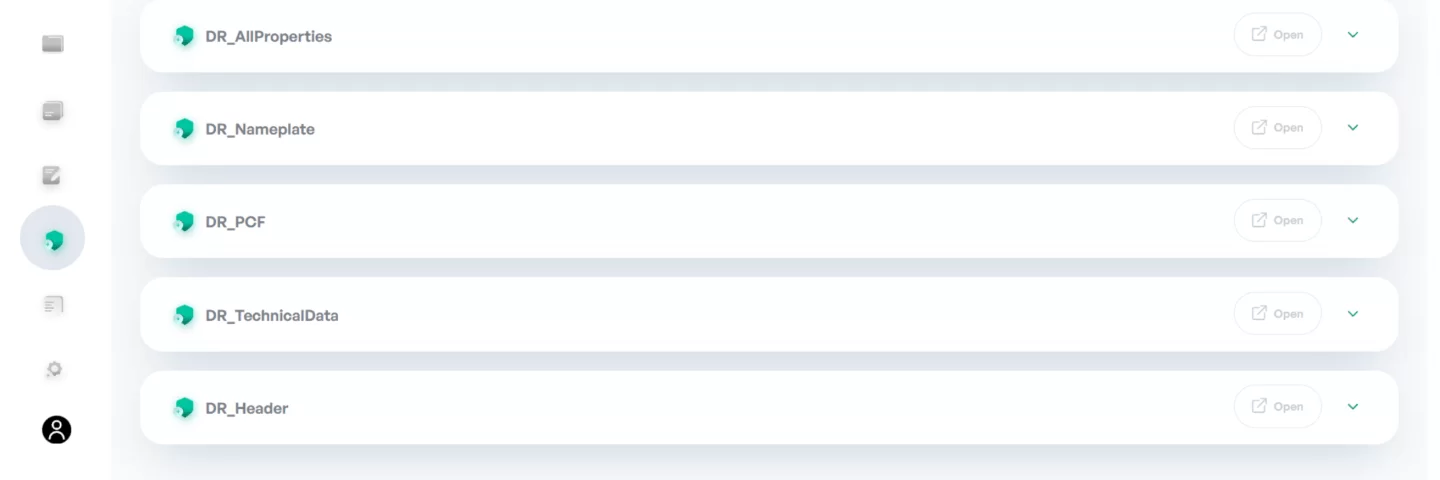Click the green cube icon beside DR_Nameplate

(183, 129)
